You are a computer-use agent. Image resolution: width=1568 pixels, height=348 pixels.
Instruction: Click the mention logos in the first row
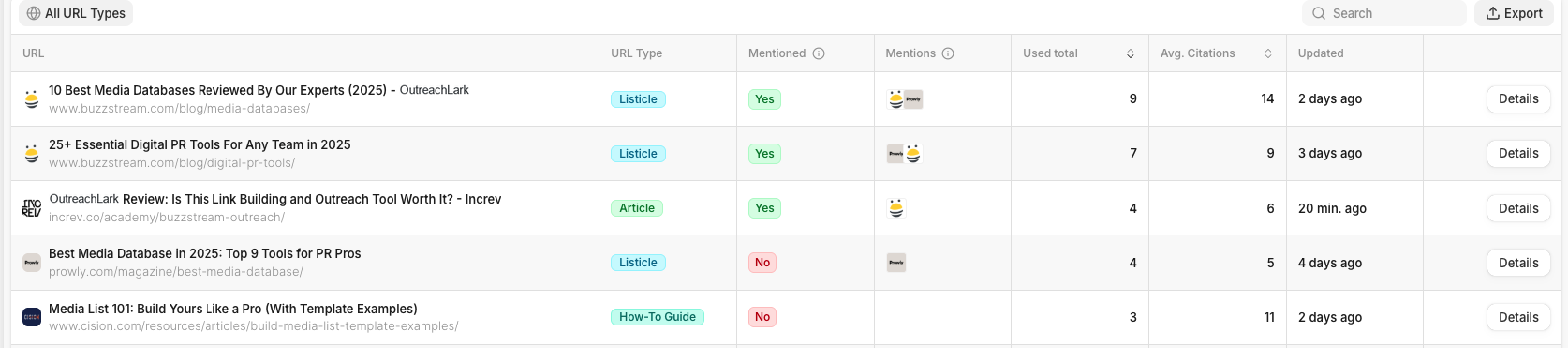tap(905, 99)
